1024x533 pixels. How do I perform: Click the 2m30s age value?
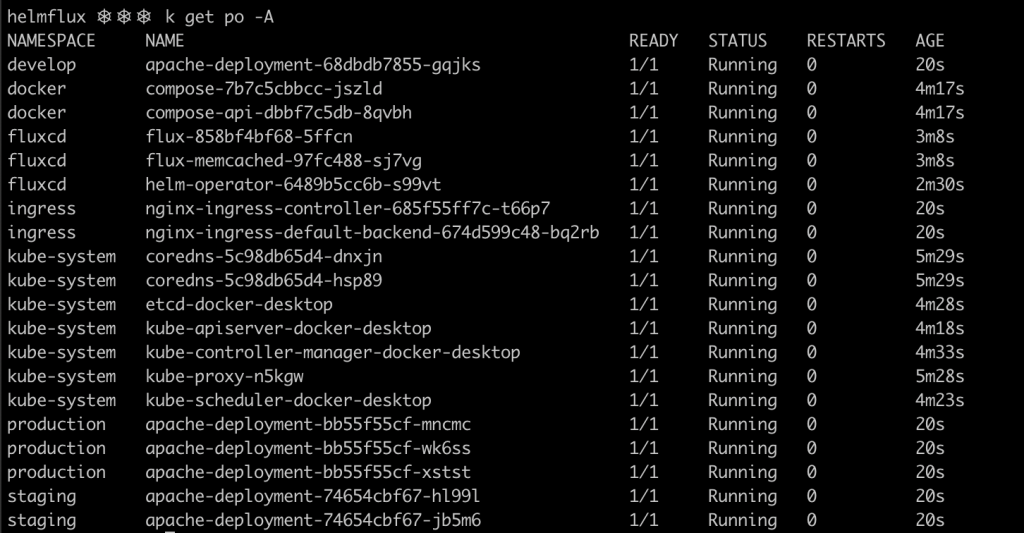pos(939,185)
